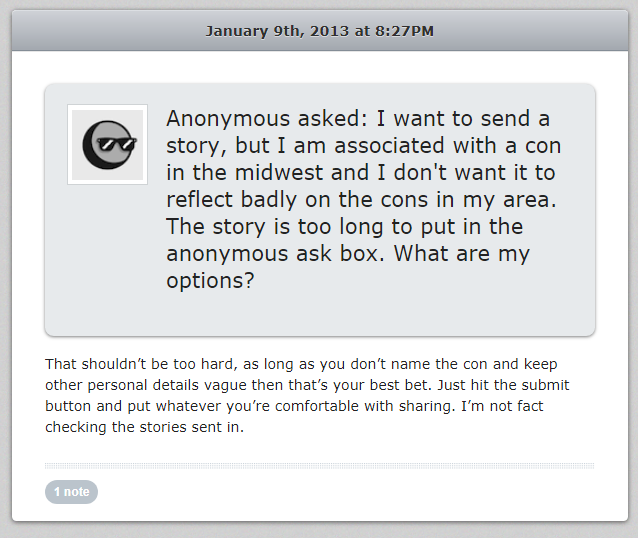Image resolution: width=638 pixels, height=538 pixels.
Task: Click the anonymous sunglasses avatar icon
Action: tap(108, 144)
